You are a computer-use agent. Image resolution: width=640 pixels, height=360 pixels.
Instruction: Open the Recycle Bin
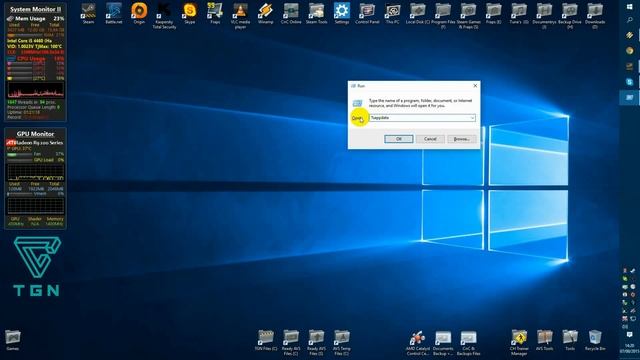pos(595,340)
